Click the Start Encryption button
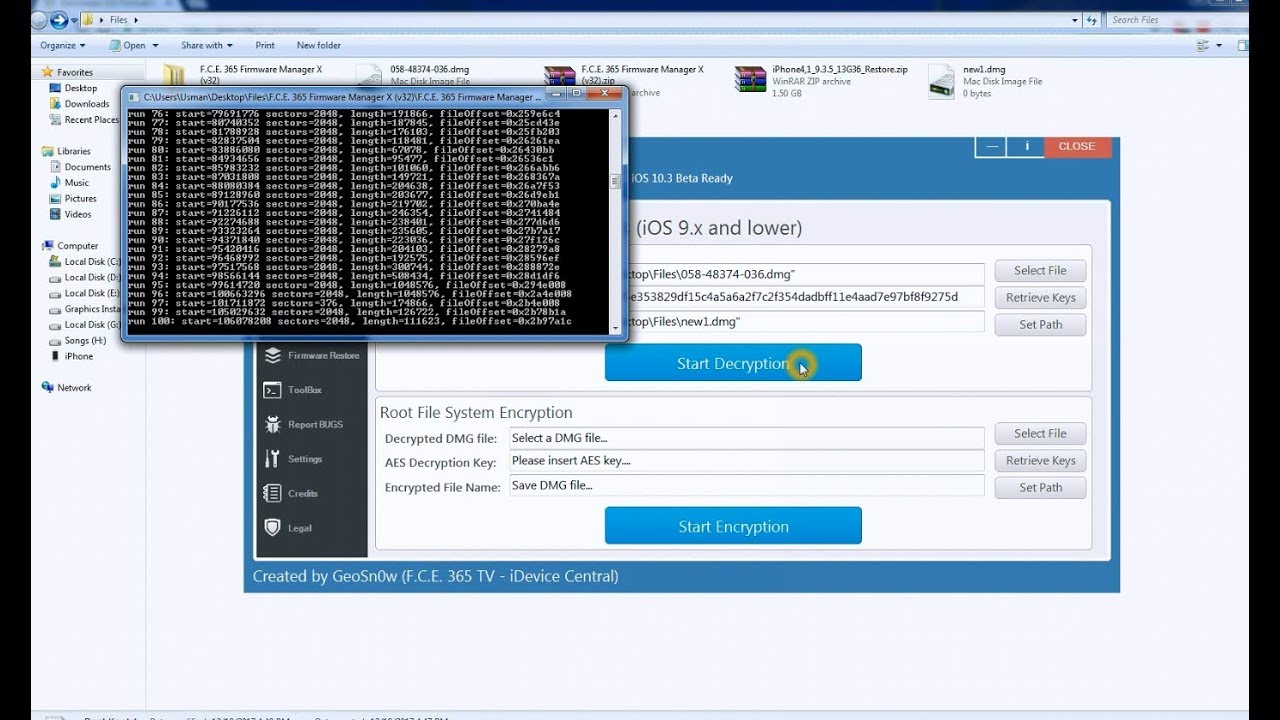The width and height of the screenshot is (1280, 720). tap(733, 526)
